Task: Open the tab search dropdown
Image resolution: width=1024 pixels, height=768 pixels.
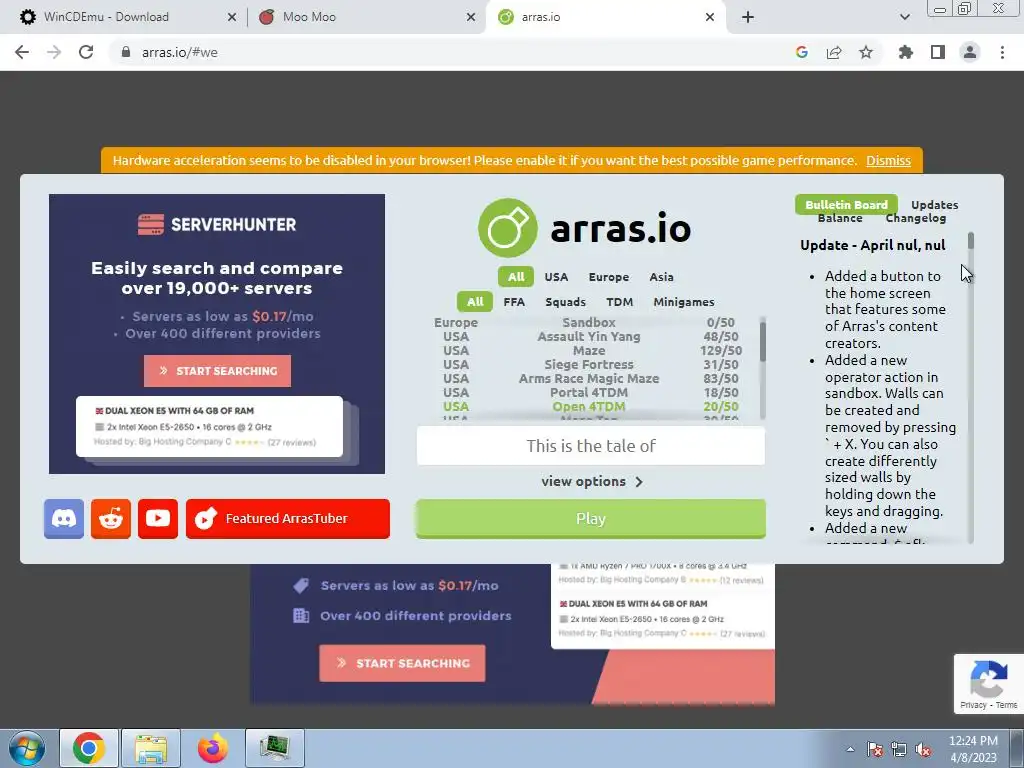Action: [x=904, y=18]
